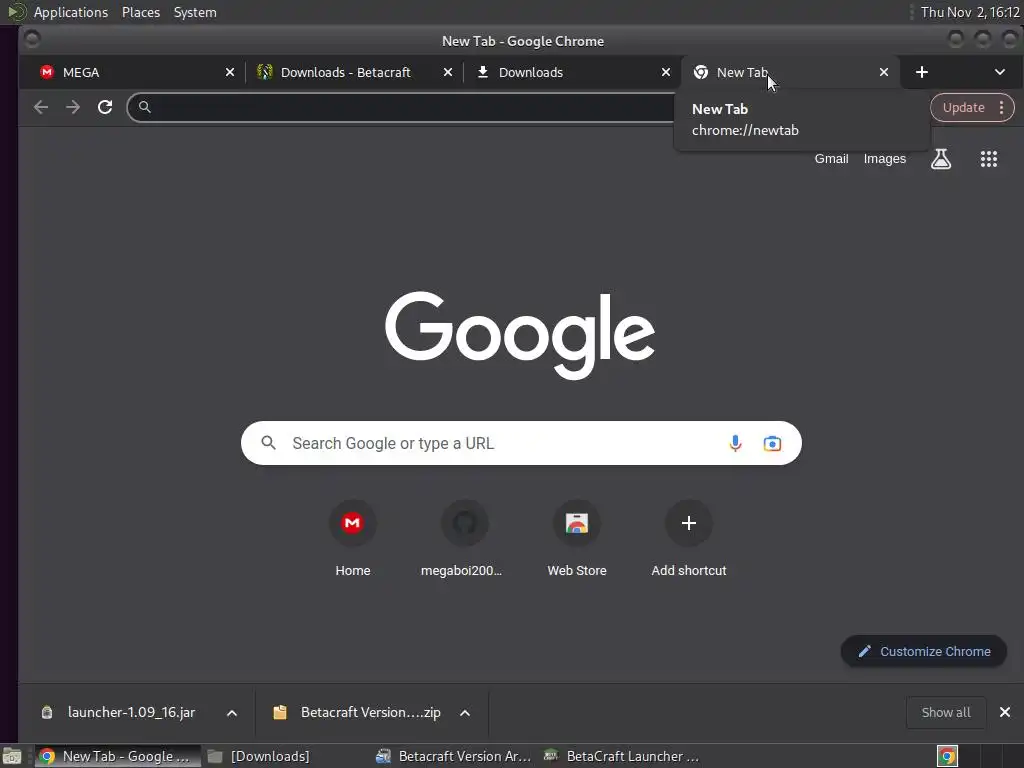The height and width of the screenshot is (768, 1024).
Task: Click the launcher-1.09_16.jar file icon
Action: (47, 712)
